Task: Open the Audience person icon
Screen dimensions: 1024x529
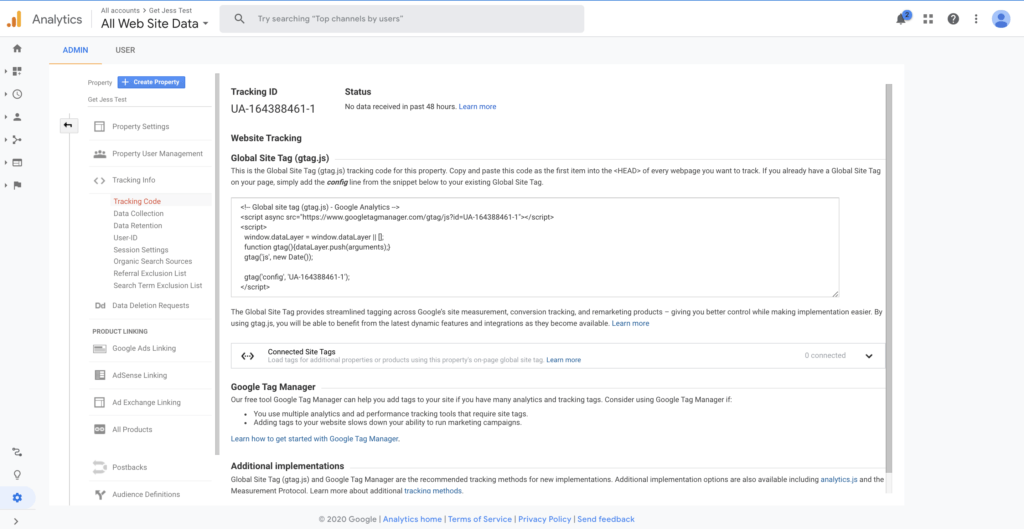Action: pos(17,117)
